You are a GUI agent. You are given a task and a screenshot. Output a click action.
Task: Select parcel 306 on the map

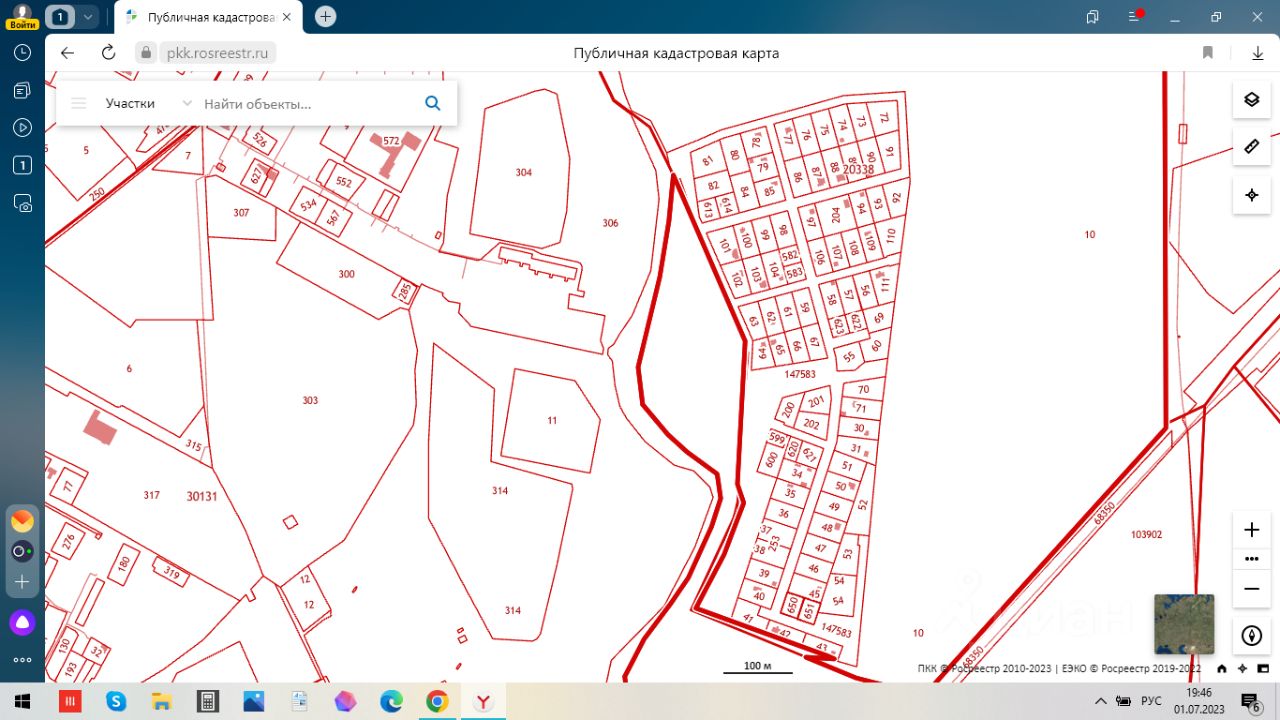[610, 223]
